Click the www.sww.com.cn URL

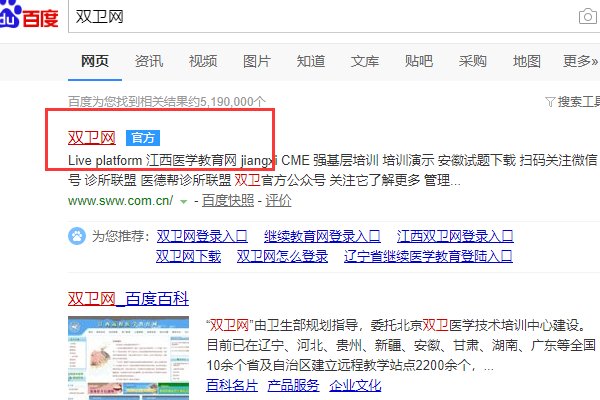(121, 201)
